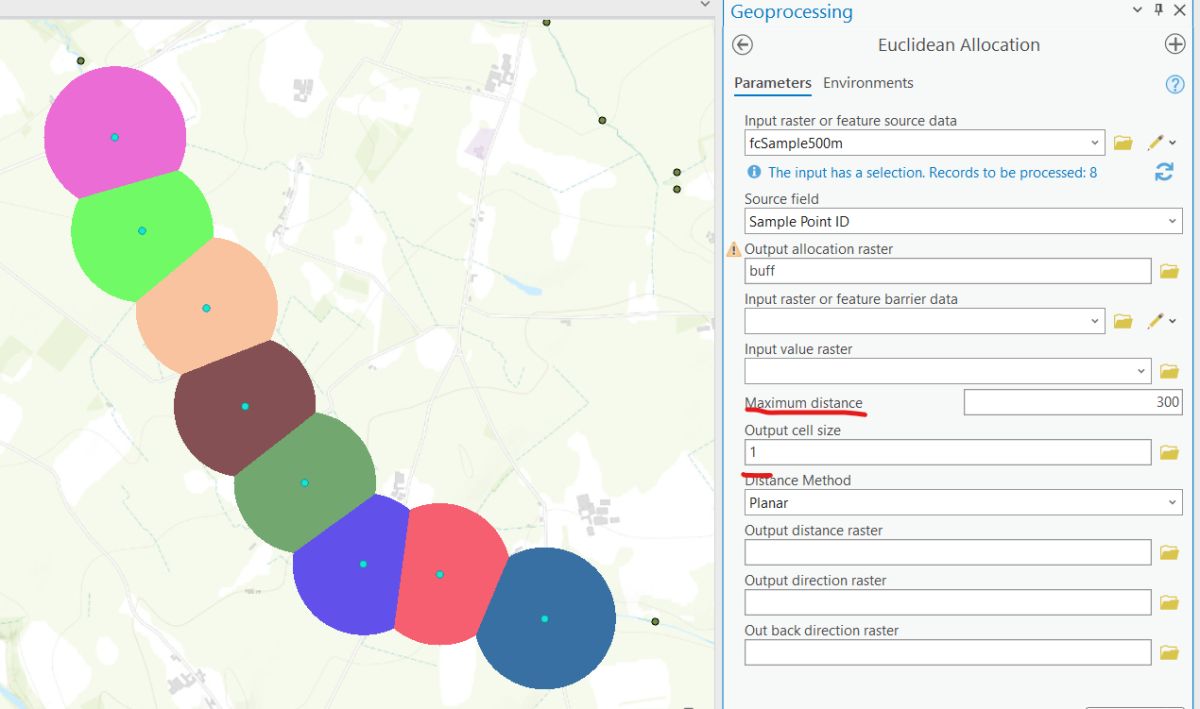Click the bright green allocation zone
The height and width of the screenshot is (709, 1200).
pyautogui.click(x=140, y=238)
